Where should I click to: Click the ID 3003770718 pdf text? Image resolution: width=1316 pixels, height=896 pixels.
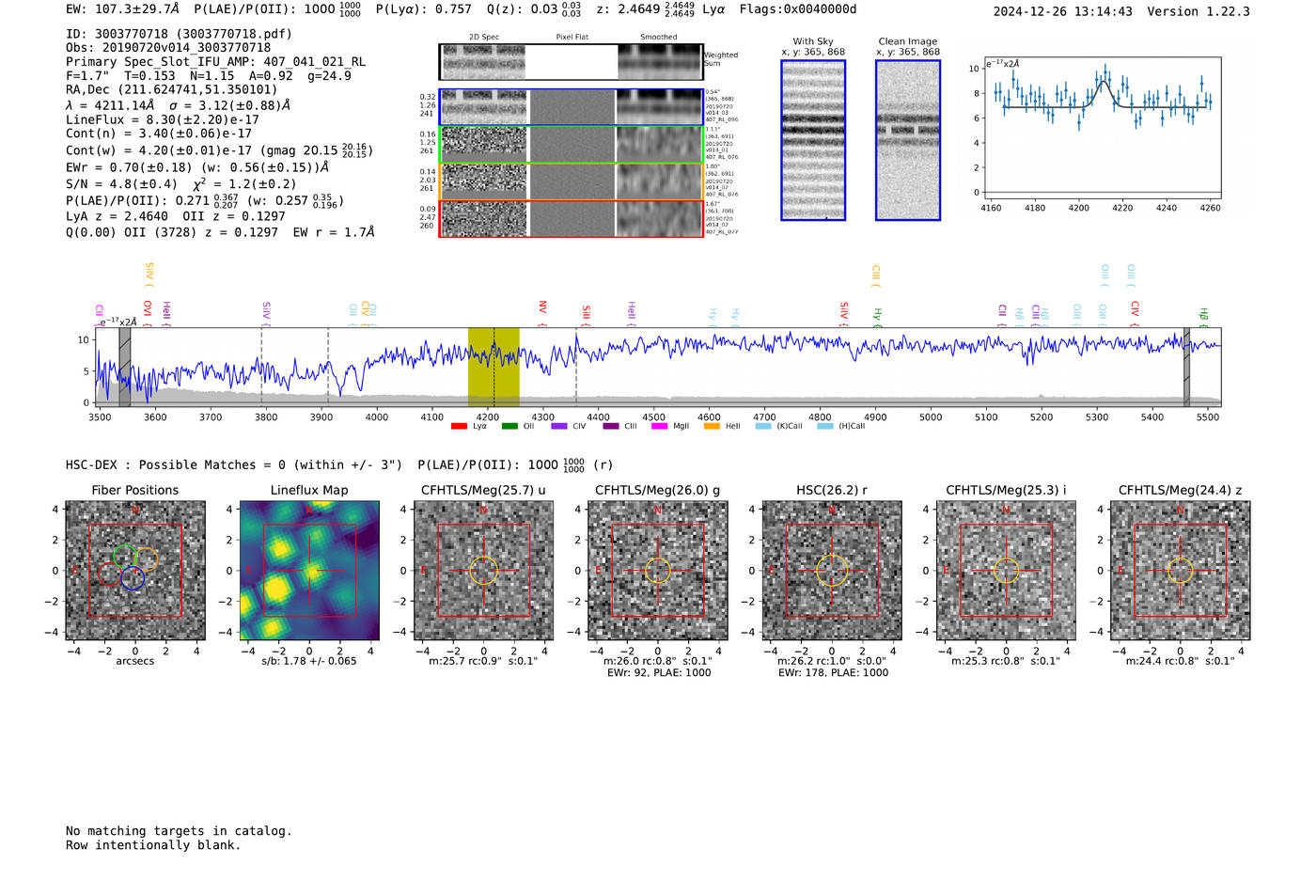coord(179,34)
